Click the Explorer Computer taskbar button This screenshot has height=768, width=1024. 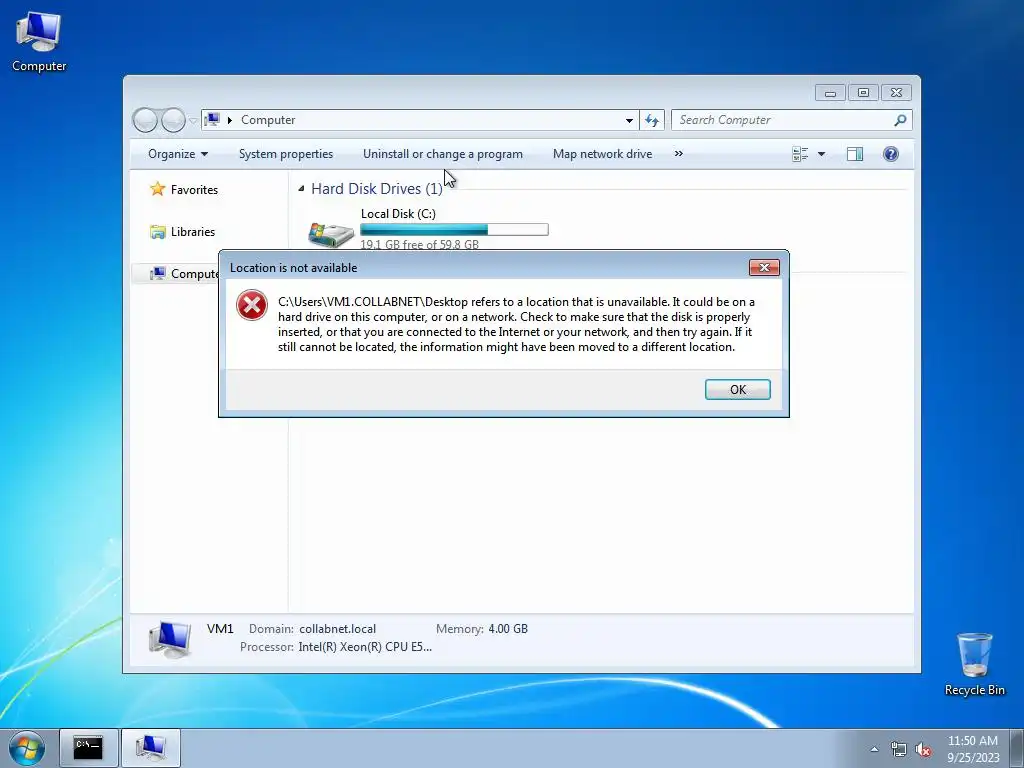point(151,748)
